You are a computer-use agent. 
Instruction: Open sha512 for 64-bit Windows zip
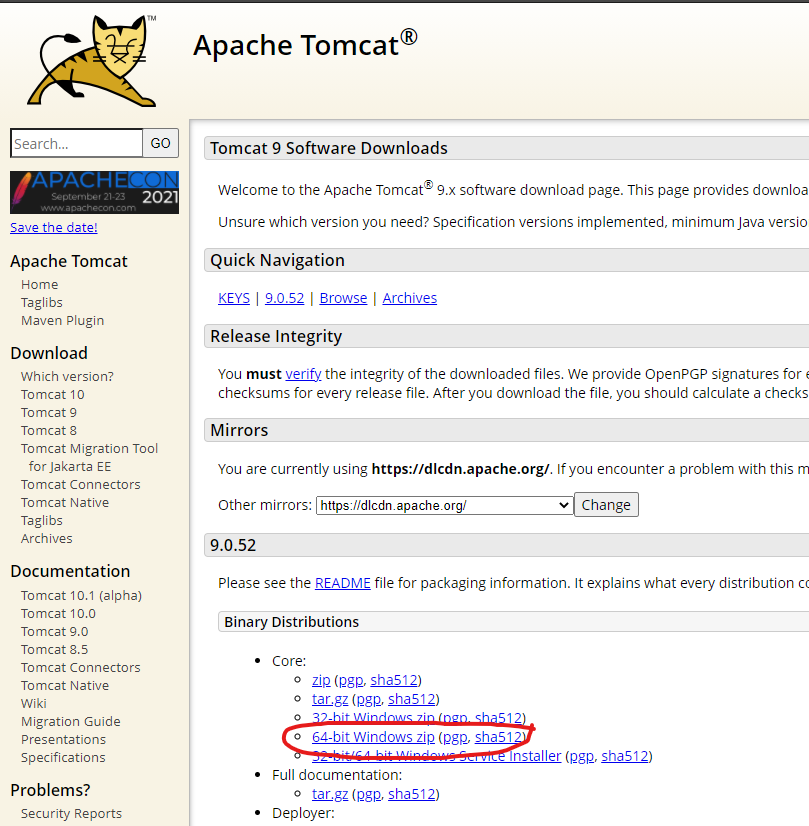coord(499,737)
